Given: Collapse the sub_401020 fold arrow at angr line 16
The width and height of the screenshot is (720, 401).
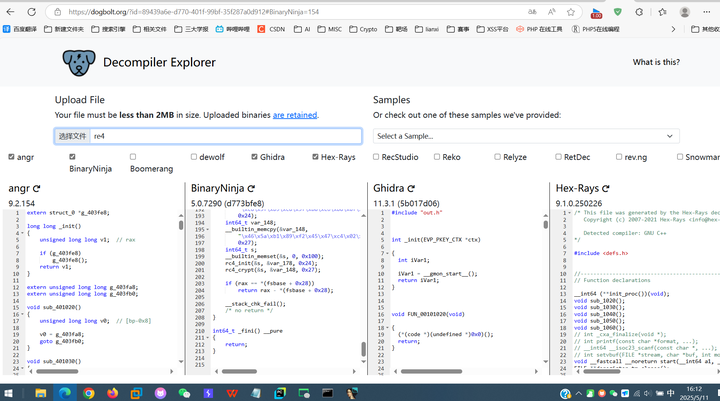Looking at the screenshot, I should [23, 314].
